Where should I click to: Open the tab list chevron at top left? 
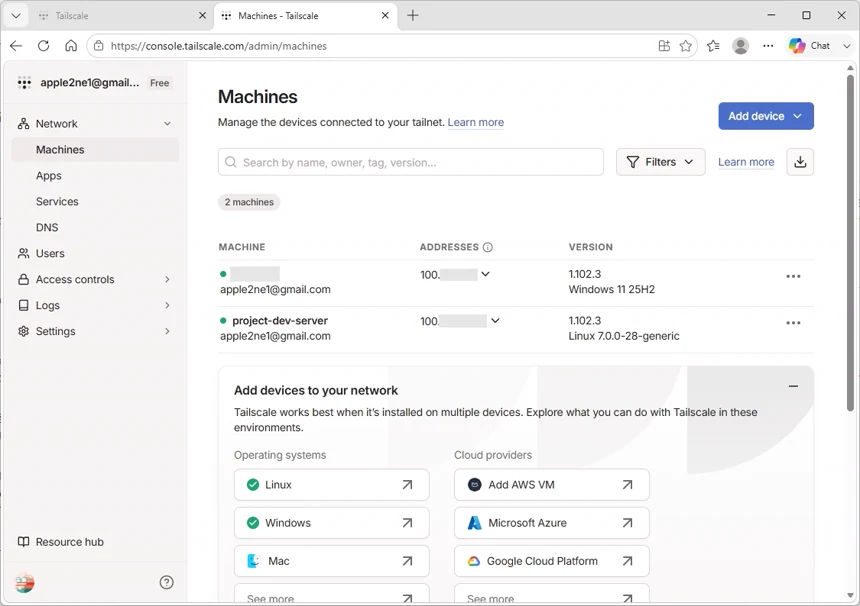pos(16,15)
